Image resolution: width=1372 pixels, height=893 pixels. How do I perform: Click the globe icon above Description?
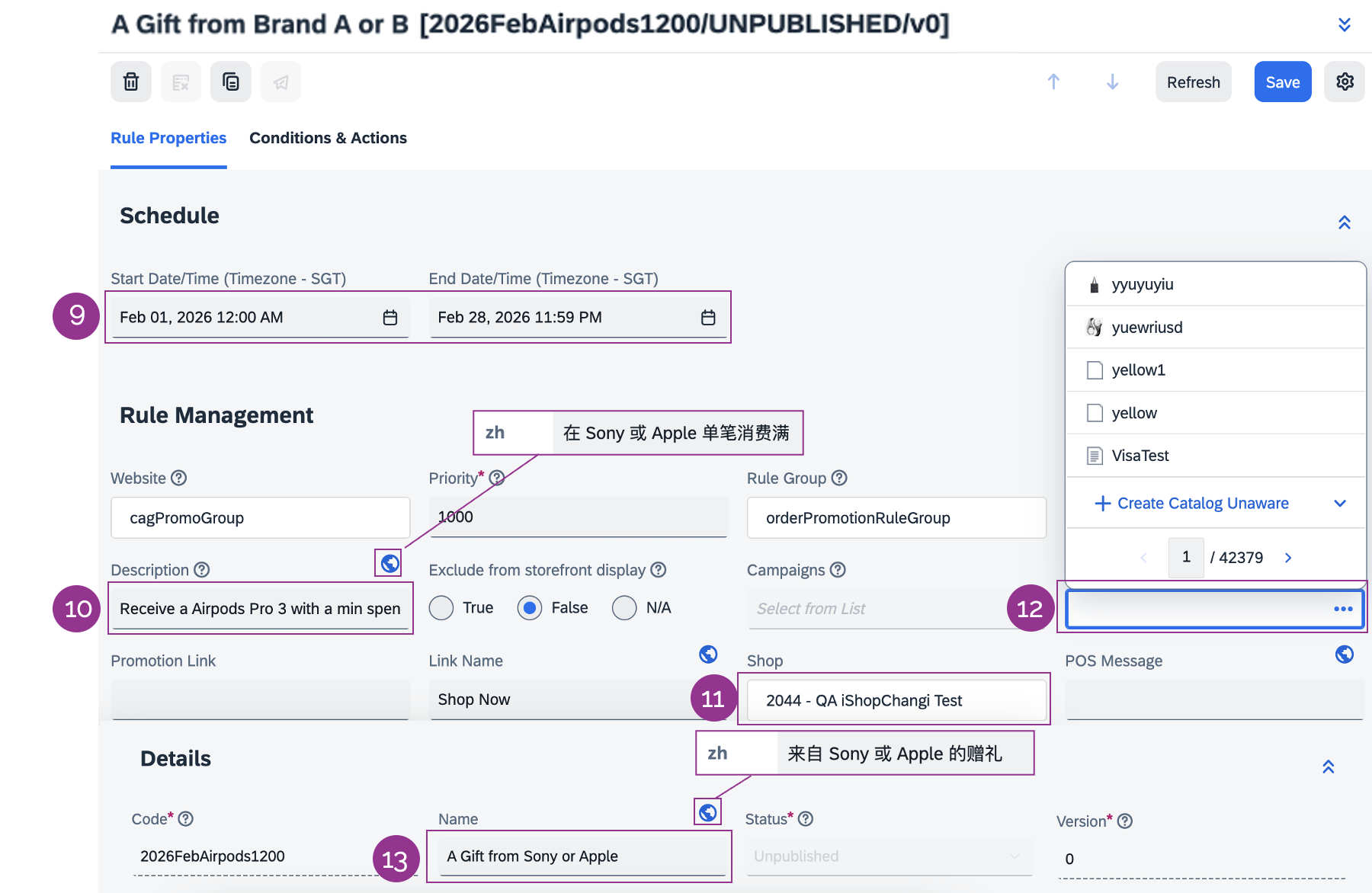(389, 563)
